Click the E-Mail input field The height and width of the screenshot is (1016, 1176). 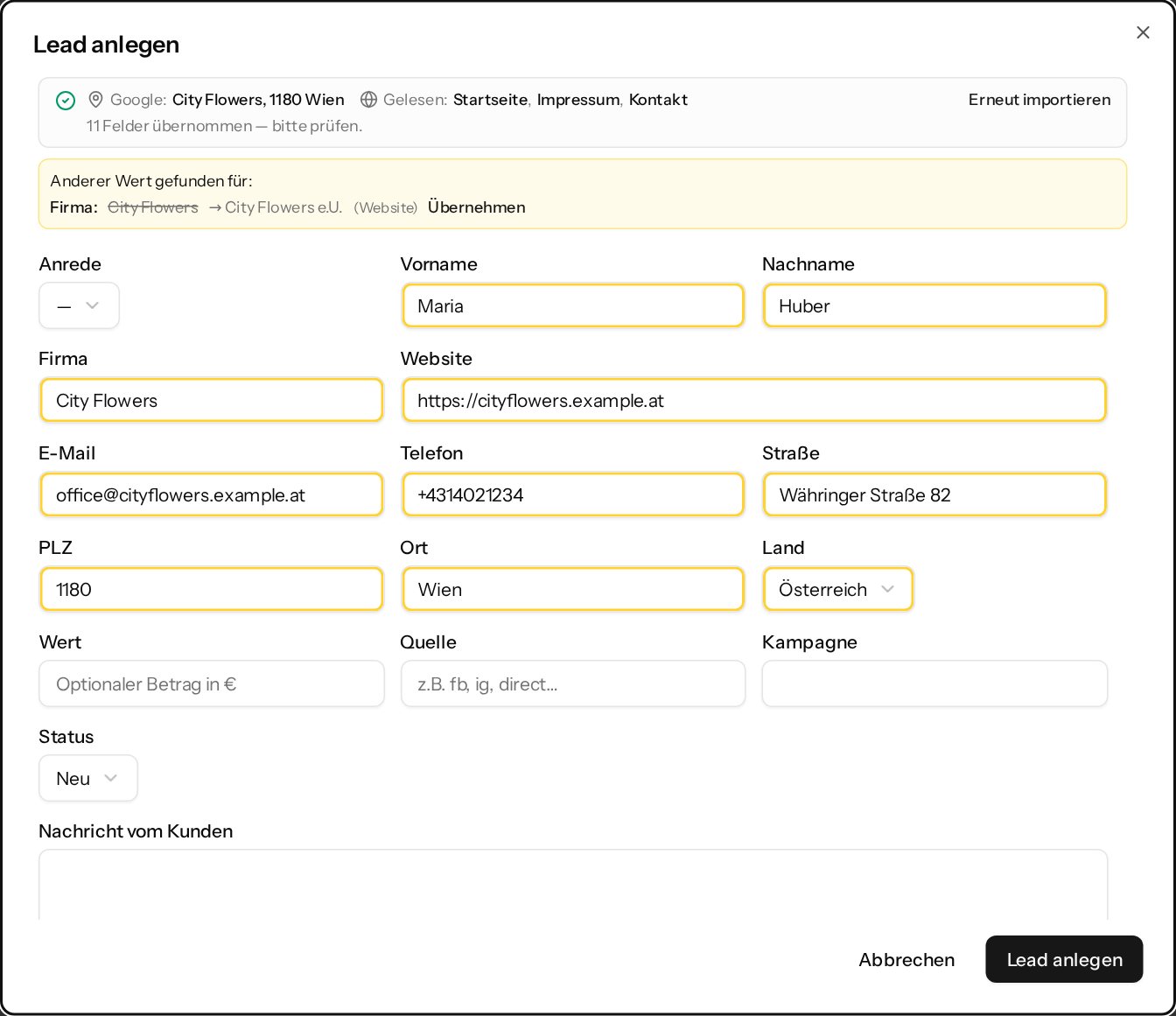212,494
